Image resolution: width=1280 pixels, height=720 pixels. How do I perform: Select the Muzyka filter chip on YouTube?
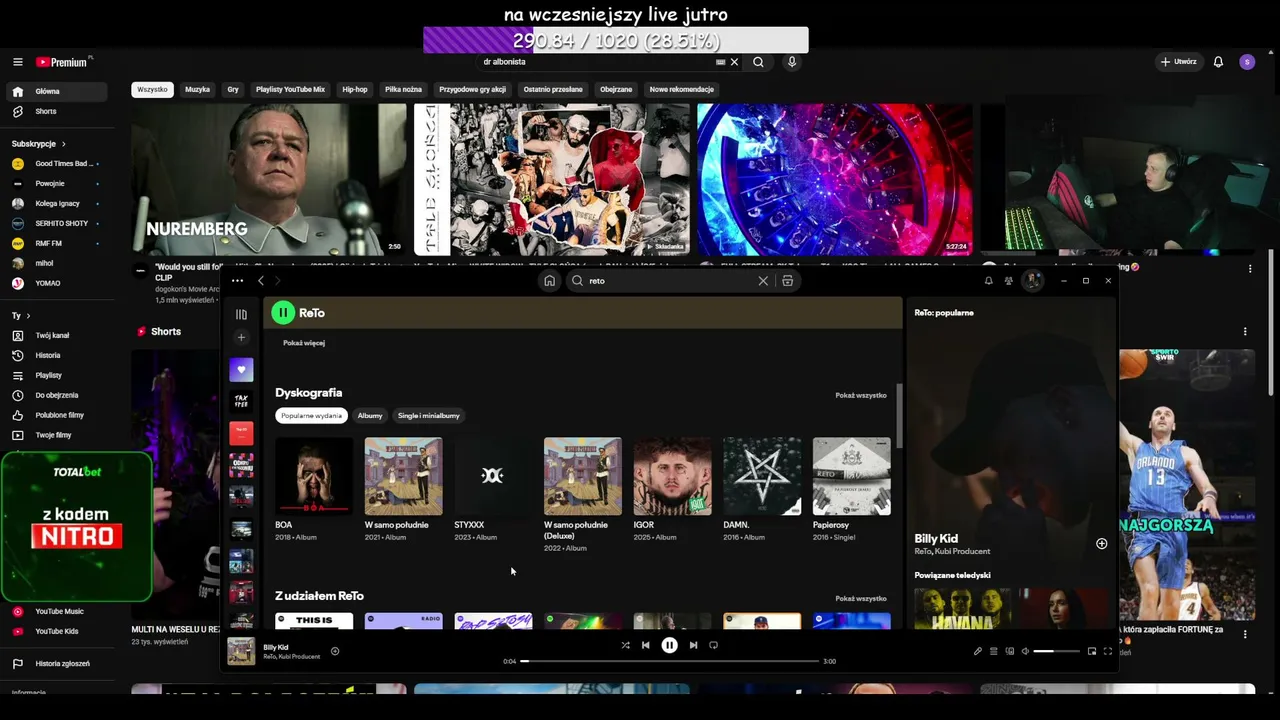coord(198,89)
